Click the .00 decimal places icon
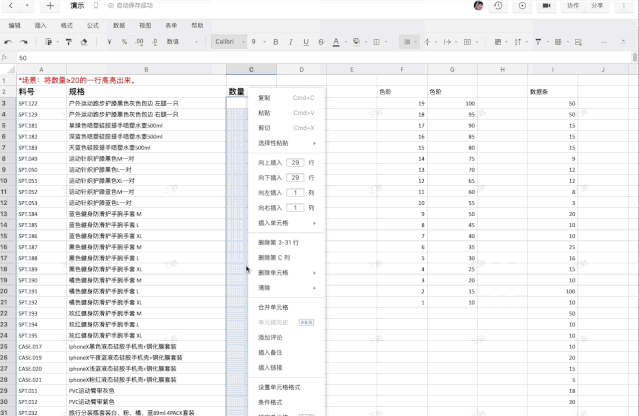639x416 pixels. pyautogui.click(x=139, y=42)
